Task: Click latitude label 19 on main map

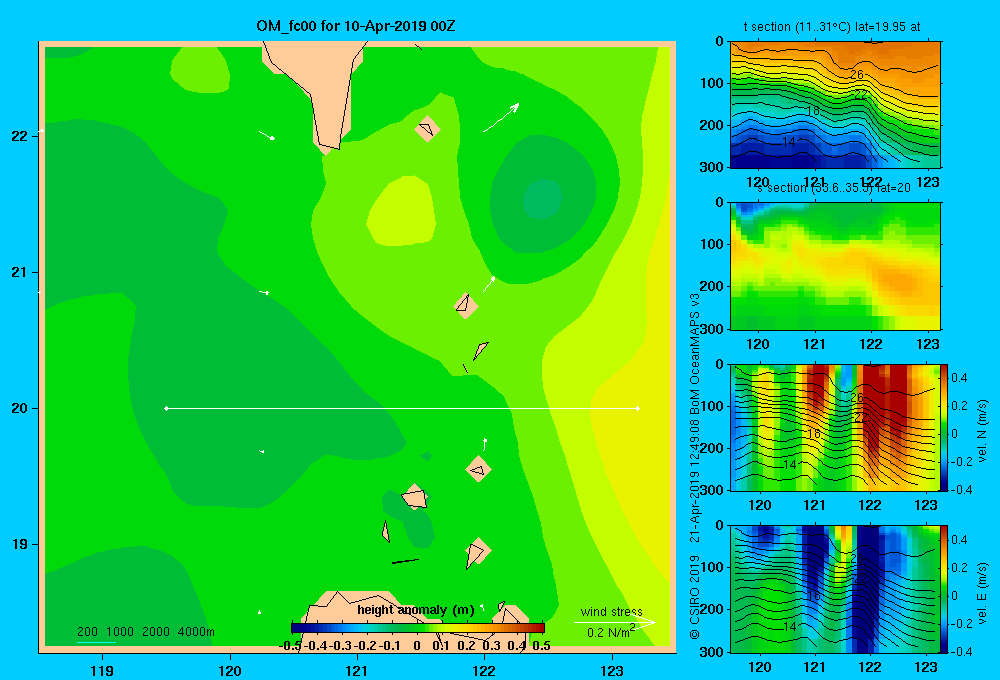Action: click(x=20, y=544)
